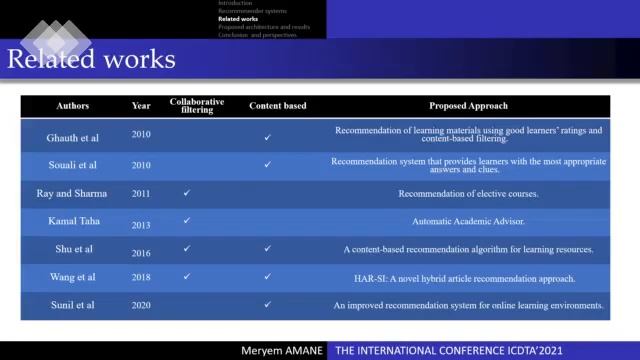The height and width of the screenshot is (360, 640).
Task: Click the 'HAR-SI: A novel hybrid' approach text
Action: [464, 279]
